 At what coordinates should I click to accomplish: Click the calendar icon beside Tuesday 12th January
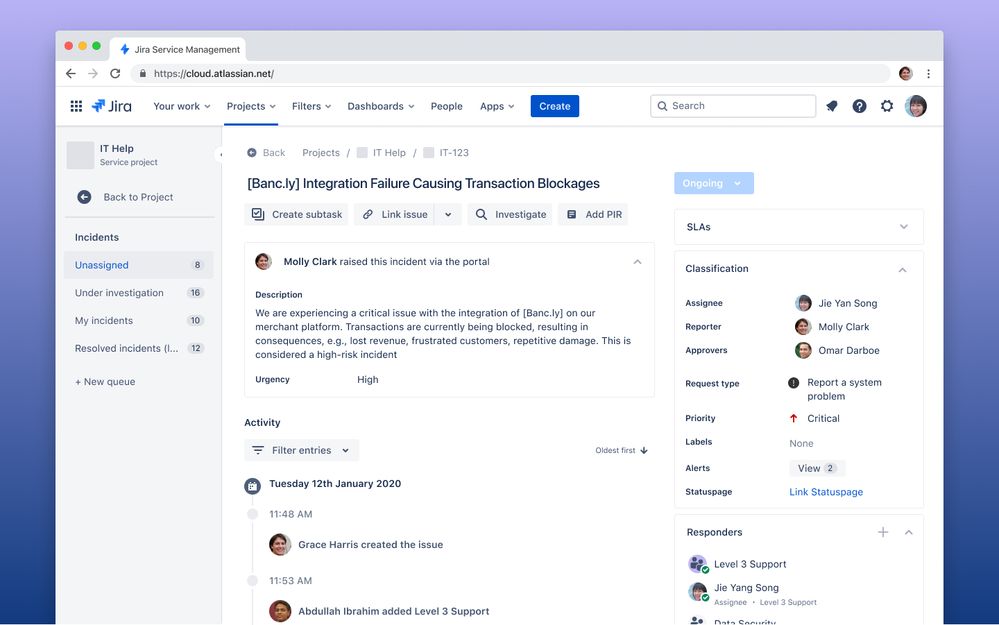tap(252, 486)
